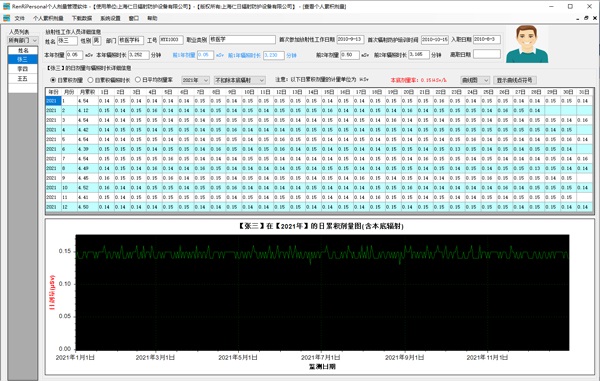Minimize the inner child window
The height and width of the screenshot is (381, 600).
click(x=578, y=18)
